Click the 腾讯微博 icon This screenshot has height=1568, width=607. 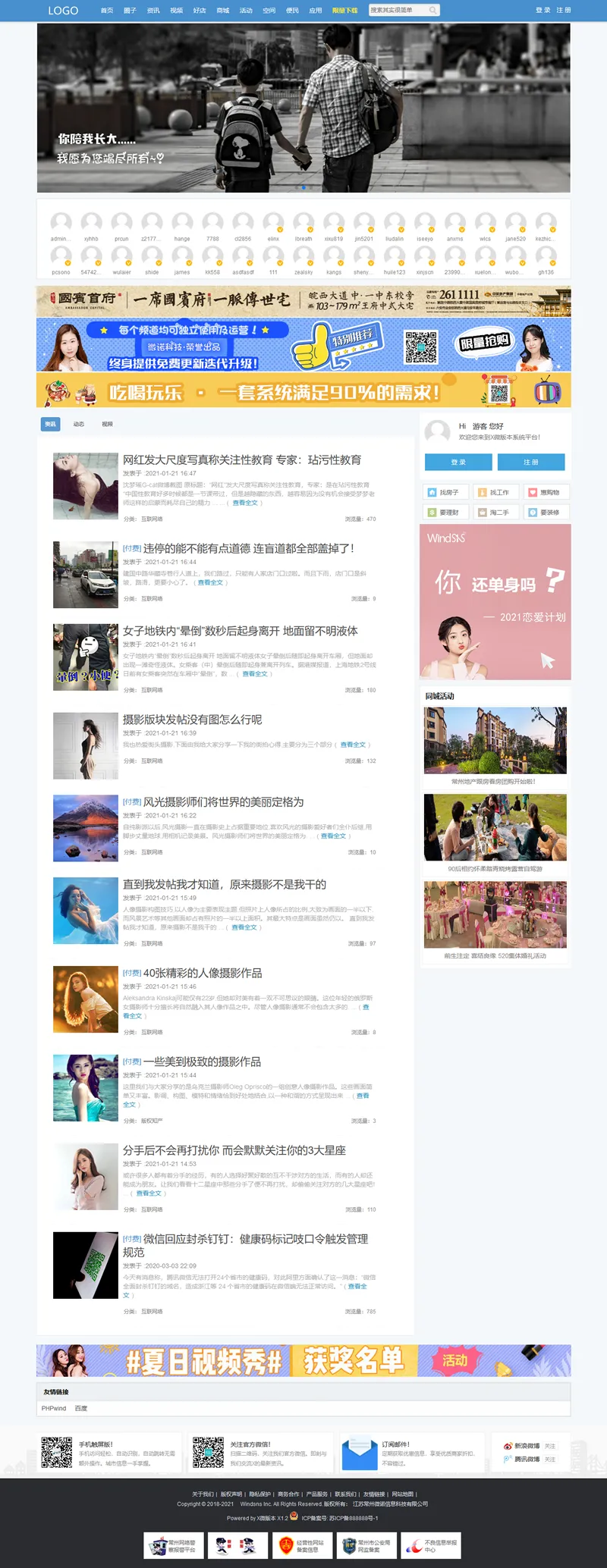click(508, 1459)
